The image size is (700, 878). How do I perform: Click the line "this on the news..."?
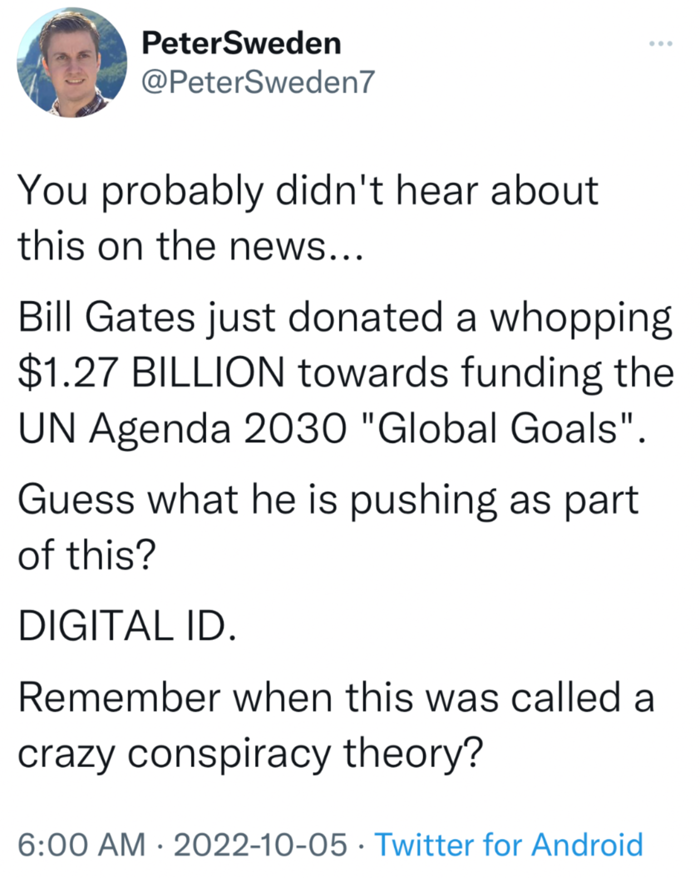tap(191, 246)
